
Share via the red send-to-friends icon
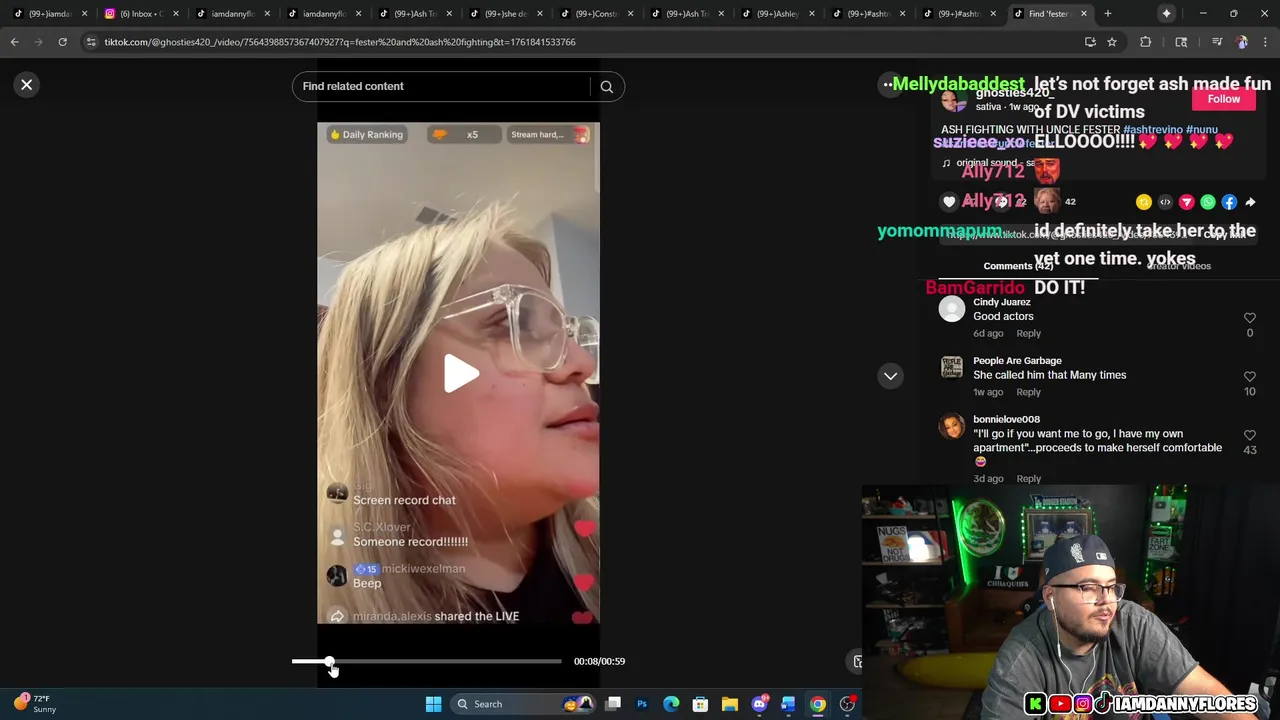(1186, 202)
